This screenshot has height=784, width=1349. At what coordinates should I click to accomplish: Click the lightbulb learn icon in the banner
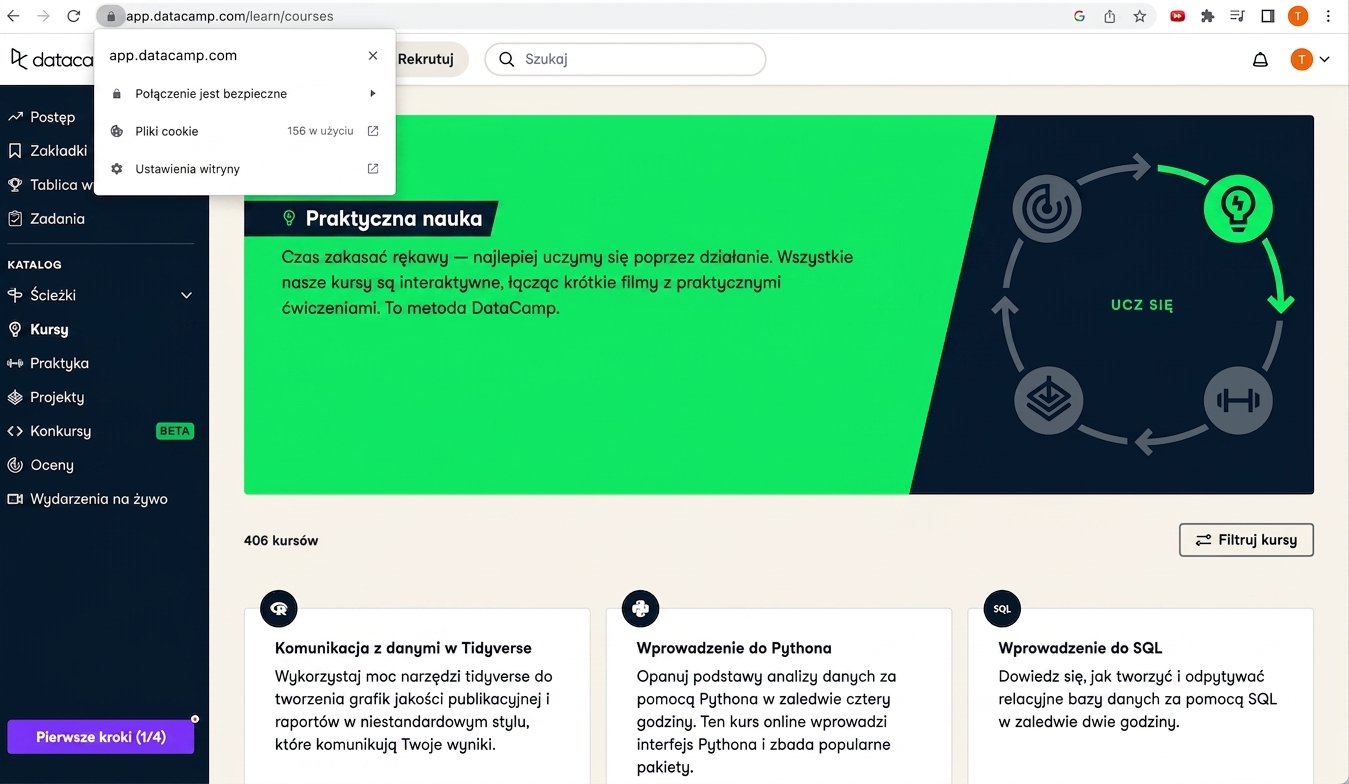1238,208
